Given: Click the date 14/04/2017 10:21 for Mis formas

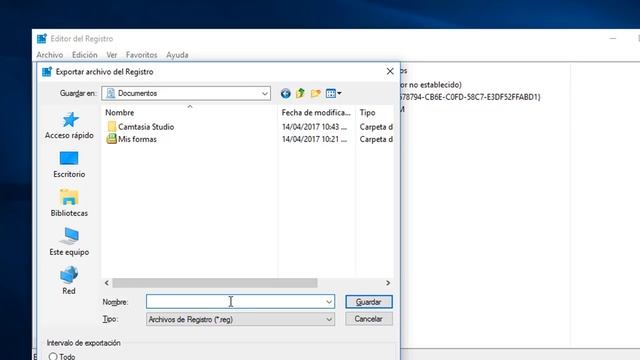Looking at the screenshot, I should 314,139.
